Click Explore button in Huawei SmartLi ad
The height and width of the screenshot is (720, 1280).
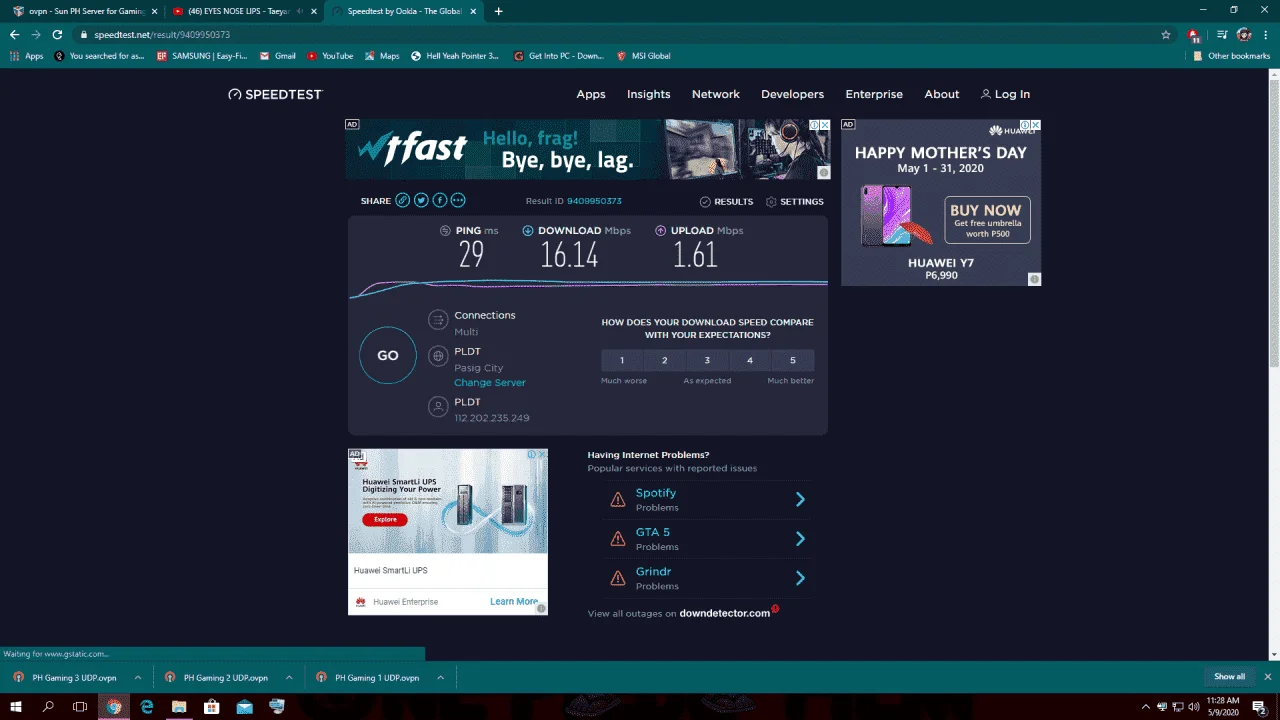click(x=385, y=520)
